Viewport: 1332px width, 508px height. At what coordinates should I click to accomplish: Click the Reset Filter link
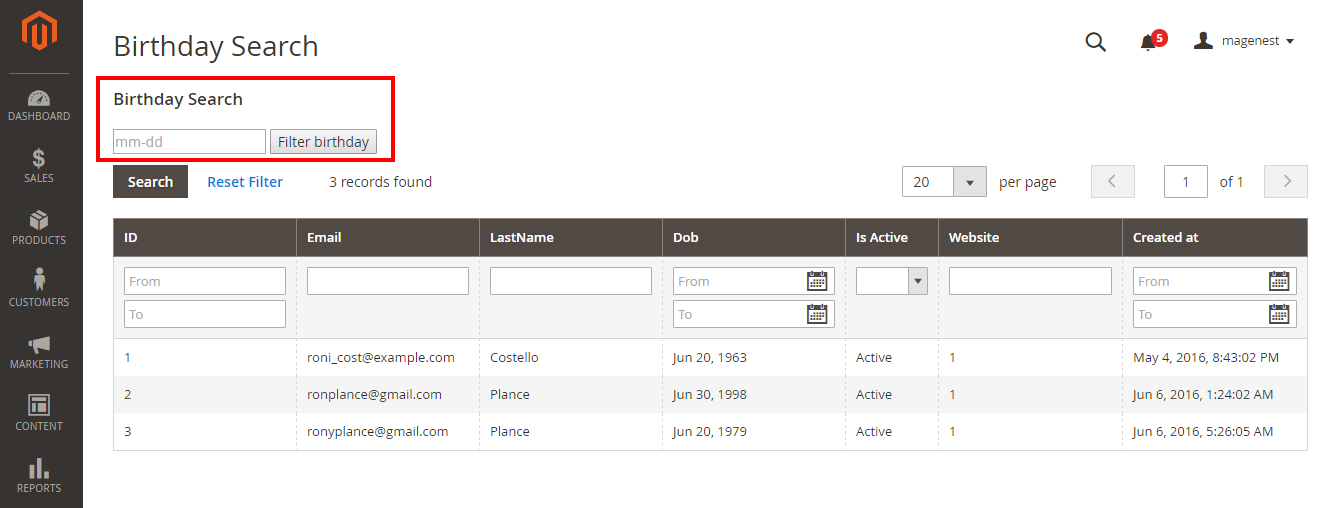(245, 182)
